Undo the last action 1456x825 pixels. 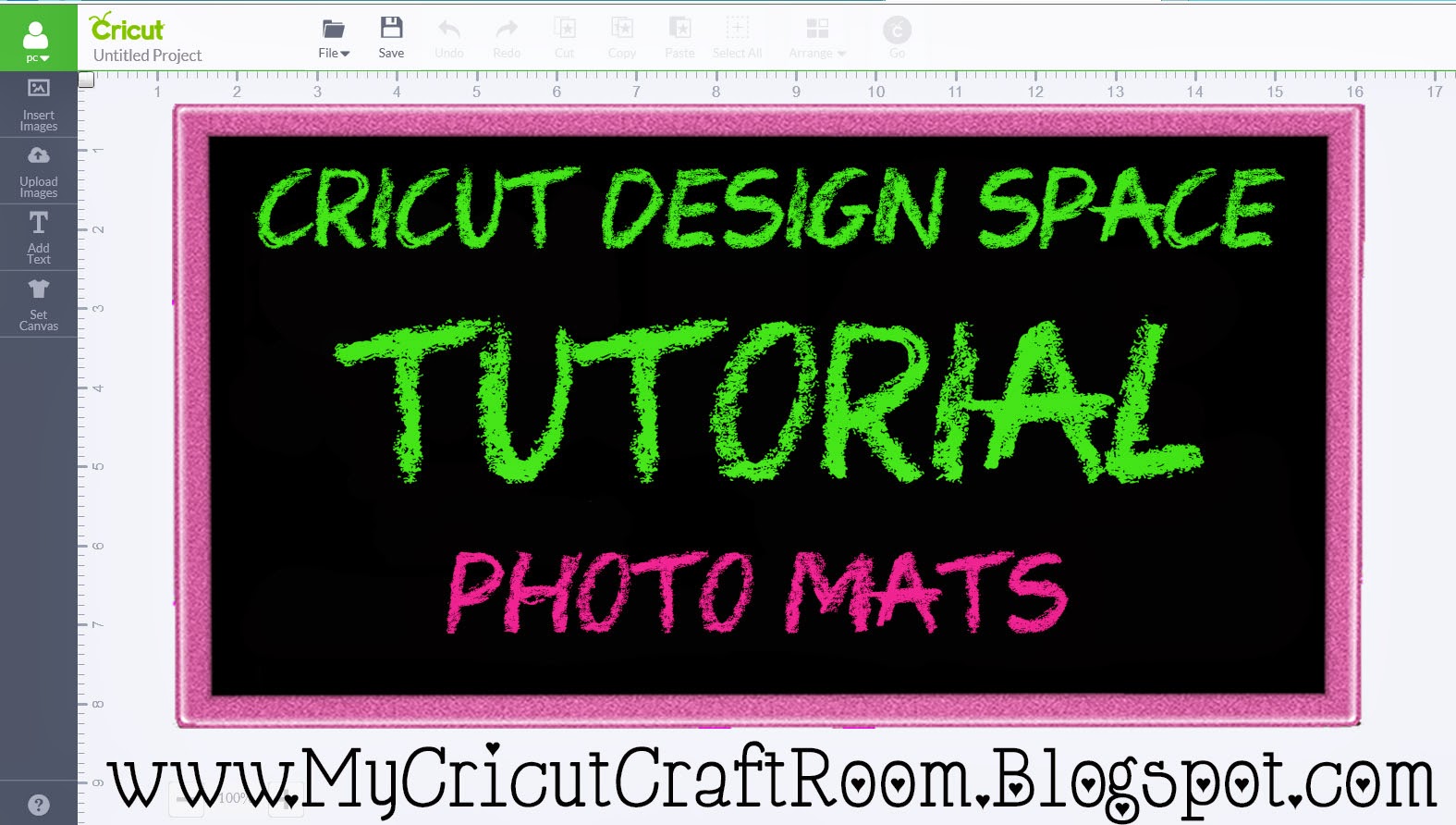pyautogui.click(x=449, y=39)
